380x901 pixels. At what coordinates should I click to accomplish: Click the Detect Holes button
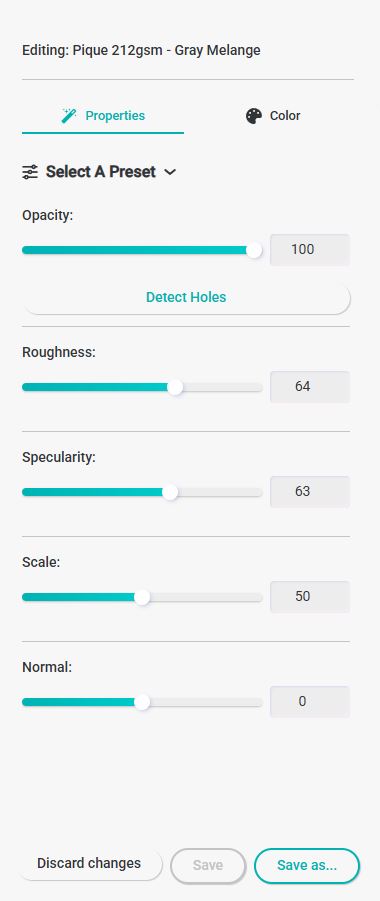(x=186, y=298)
